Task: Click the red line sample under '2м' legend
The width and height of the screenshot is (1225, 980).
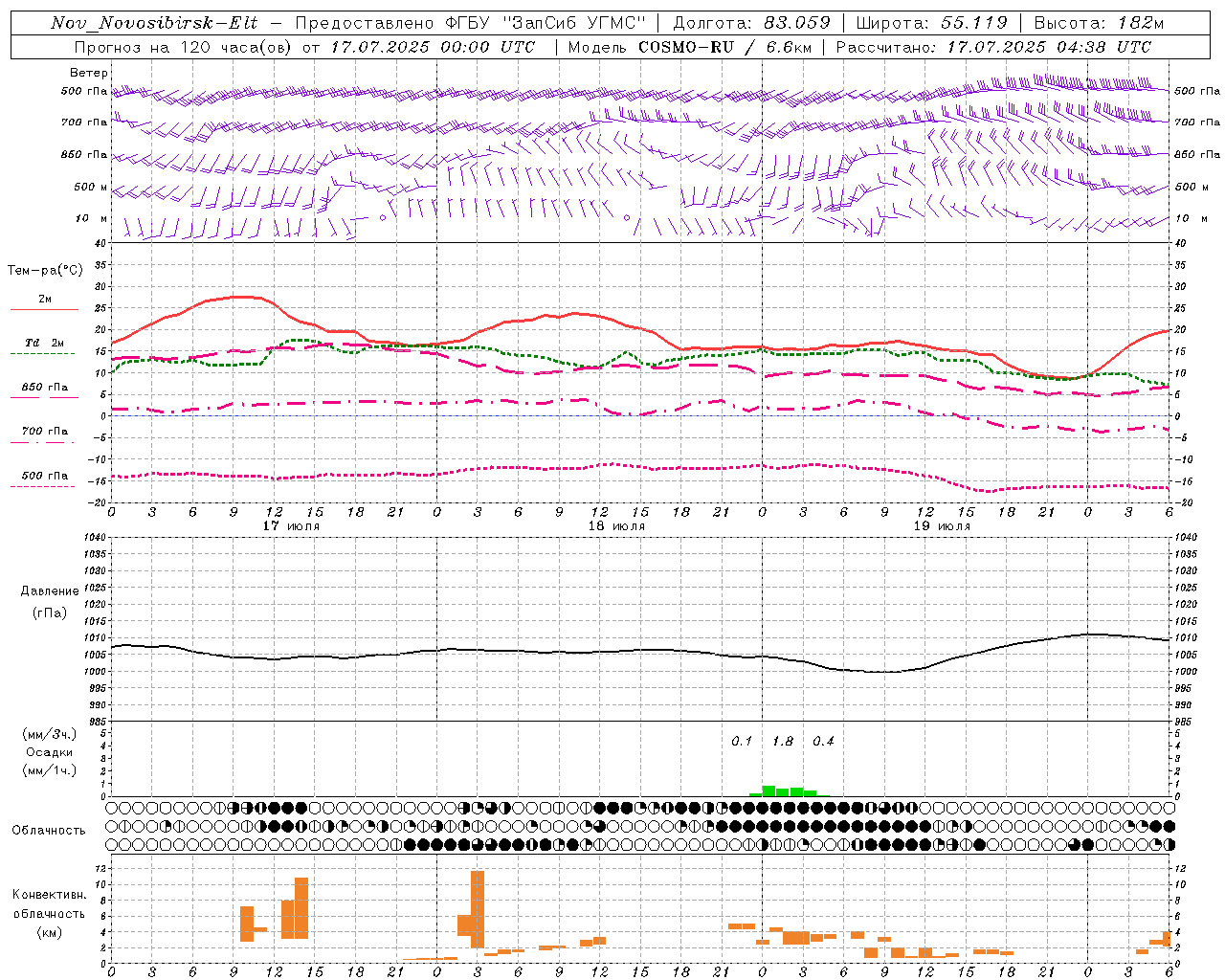Action: pyautogui.click(x=44, y=310)
